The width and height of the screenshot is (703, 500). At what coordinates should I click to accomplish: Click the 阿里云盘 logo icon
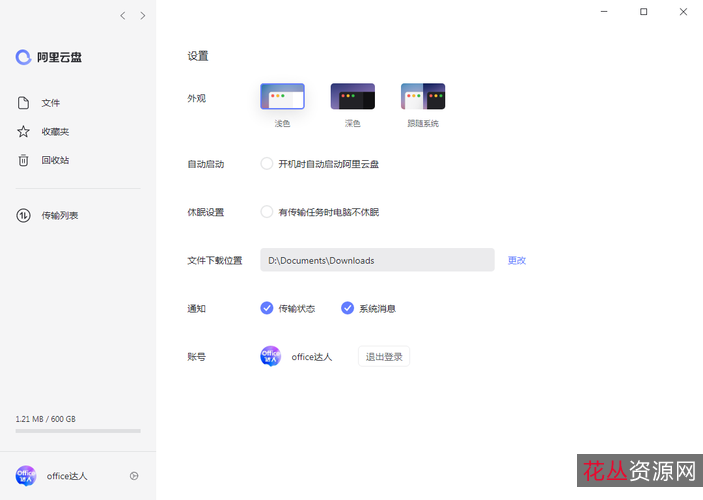point(23,57)
